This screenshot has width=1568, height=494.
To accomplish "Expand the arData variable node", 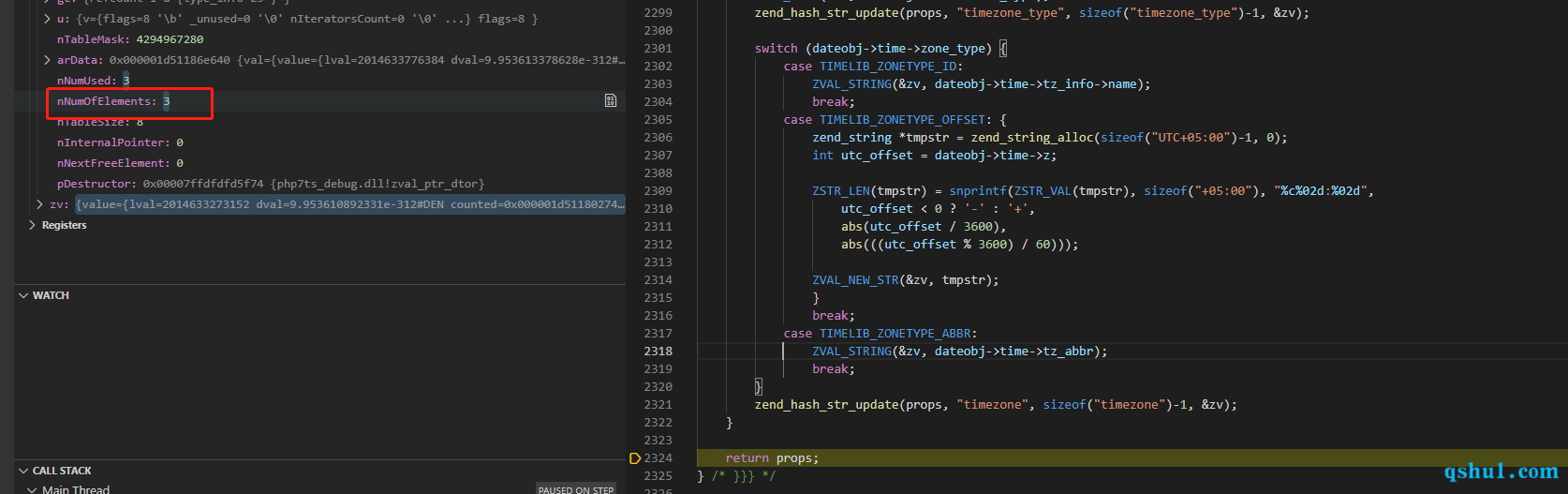I will 48,60.
